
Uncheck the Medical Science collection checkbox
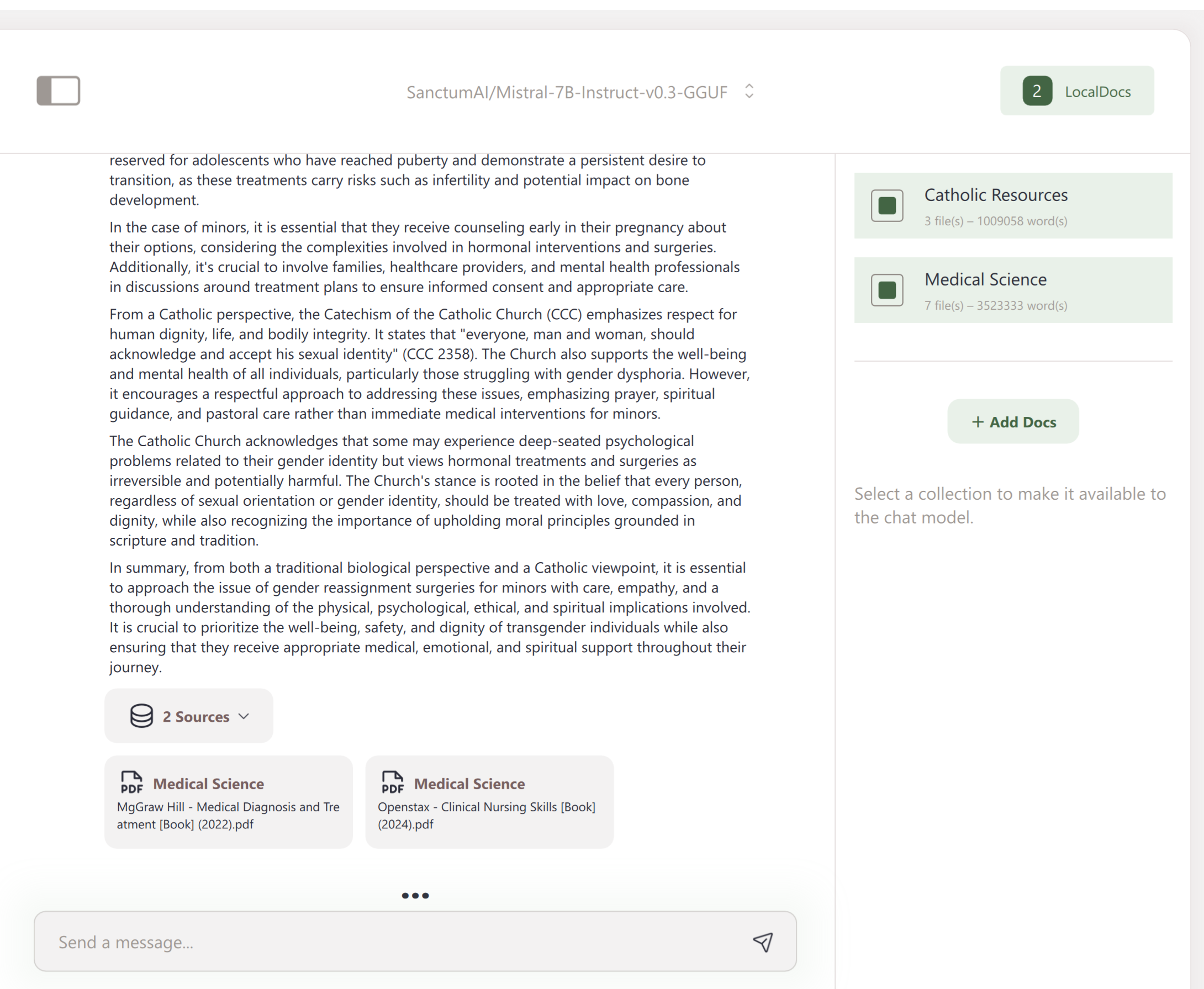[x=886, y=290]
